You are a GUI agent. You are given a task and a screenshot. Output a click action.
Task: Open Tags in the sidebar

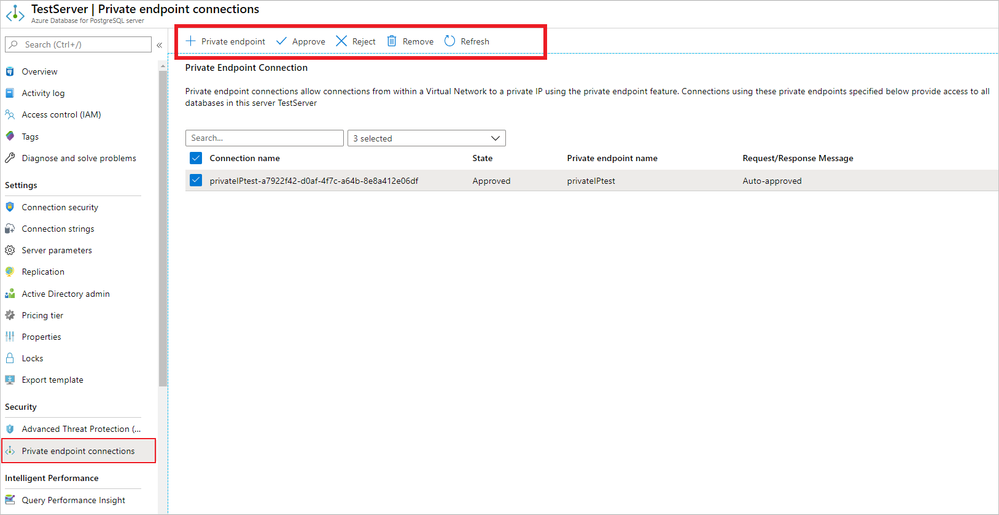pyautogui.click(x=30, y=136)
